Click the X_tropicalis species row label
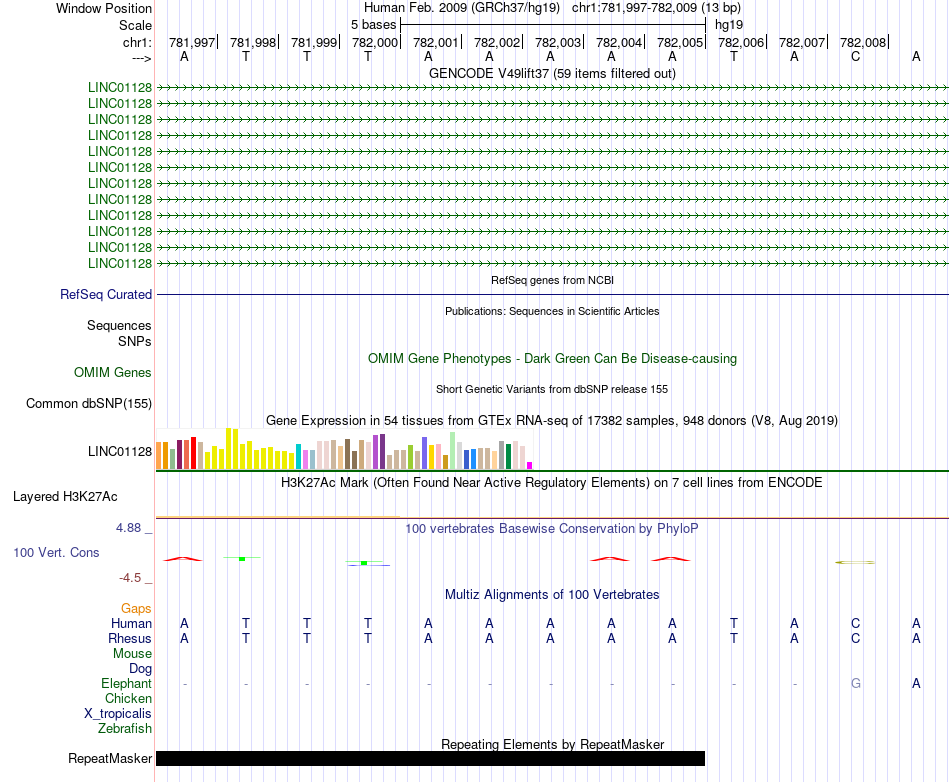This screenshot has height=782, width=950. click(x=118, y=714)
